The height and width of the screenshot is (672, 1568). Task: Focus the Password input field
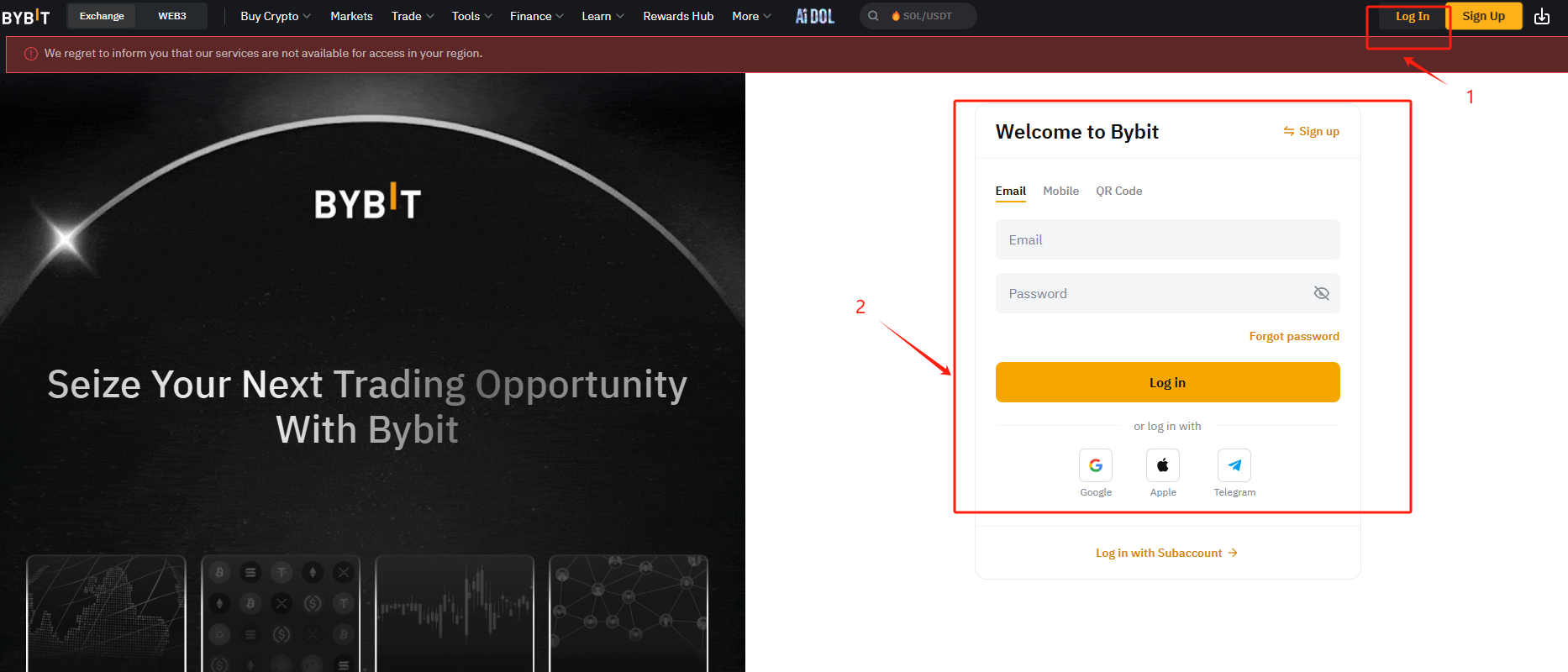(1168, 293)
